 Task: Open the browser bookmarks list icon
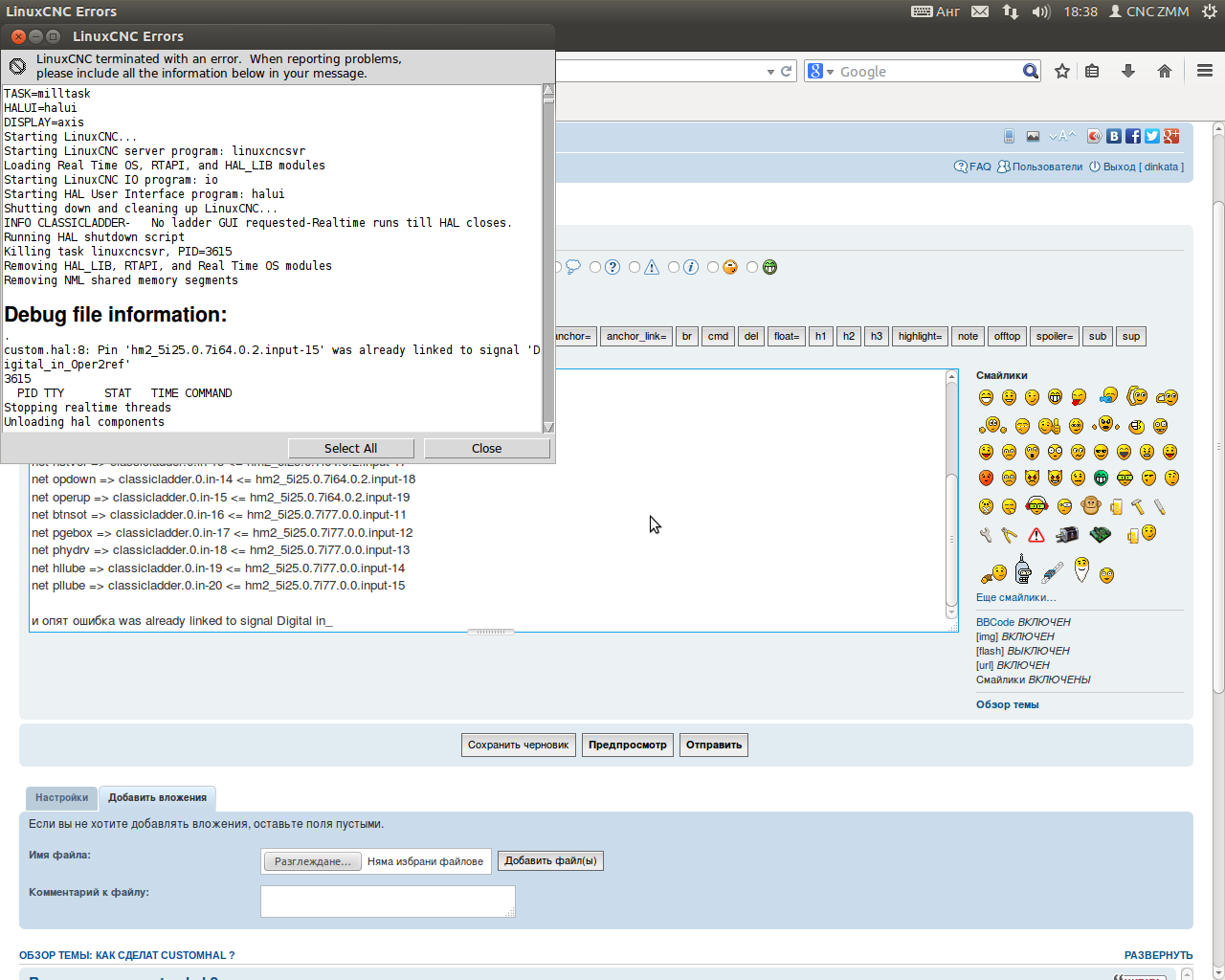click(x=1092, y=72)
